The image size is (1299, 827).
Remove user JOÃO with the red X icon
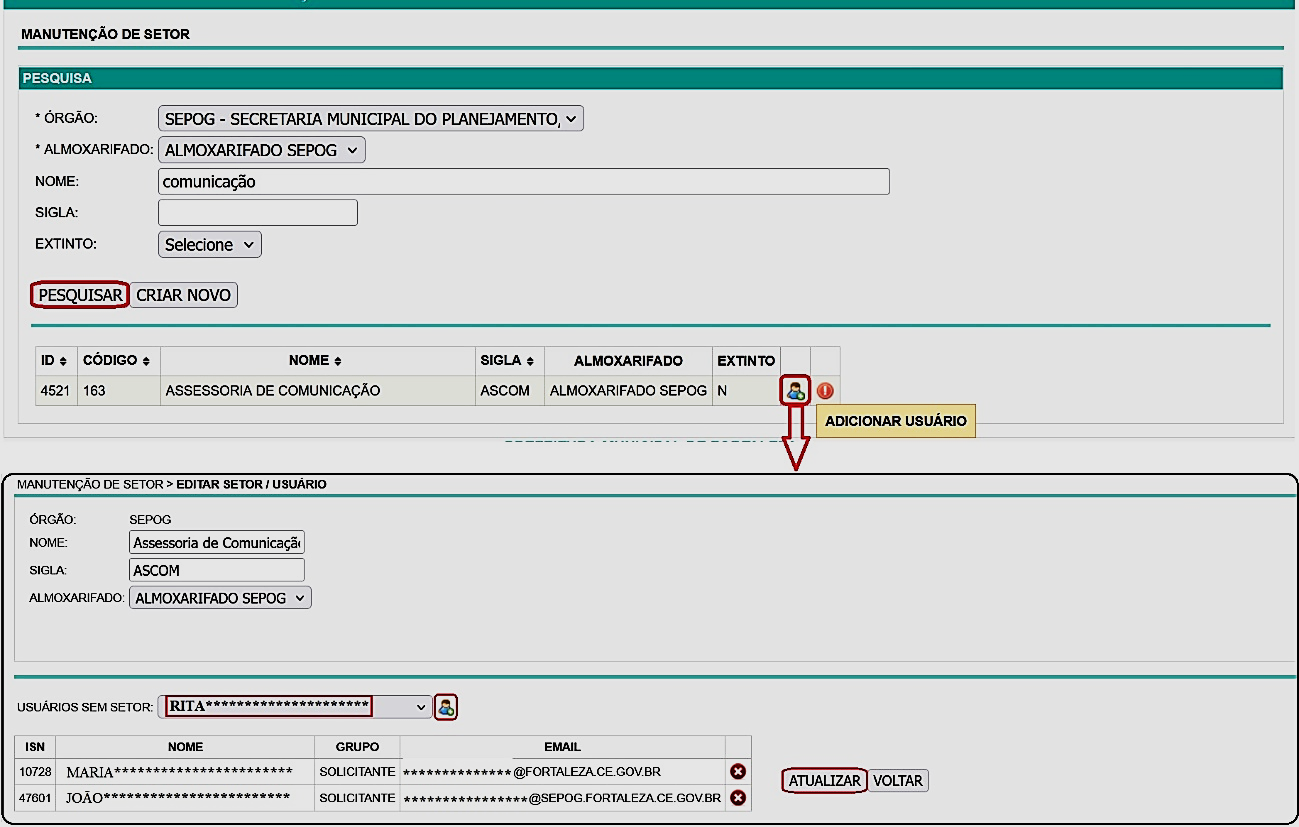pos(738,798)
